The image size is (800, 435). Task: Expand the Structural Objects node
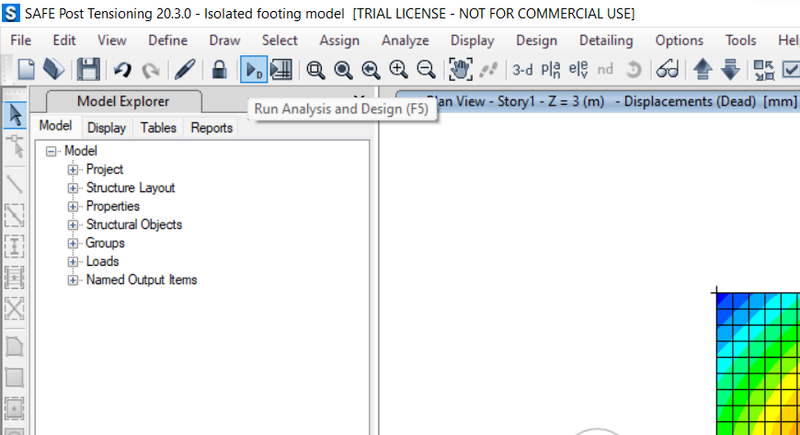point(73,225)
